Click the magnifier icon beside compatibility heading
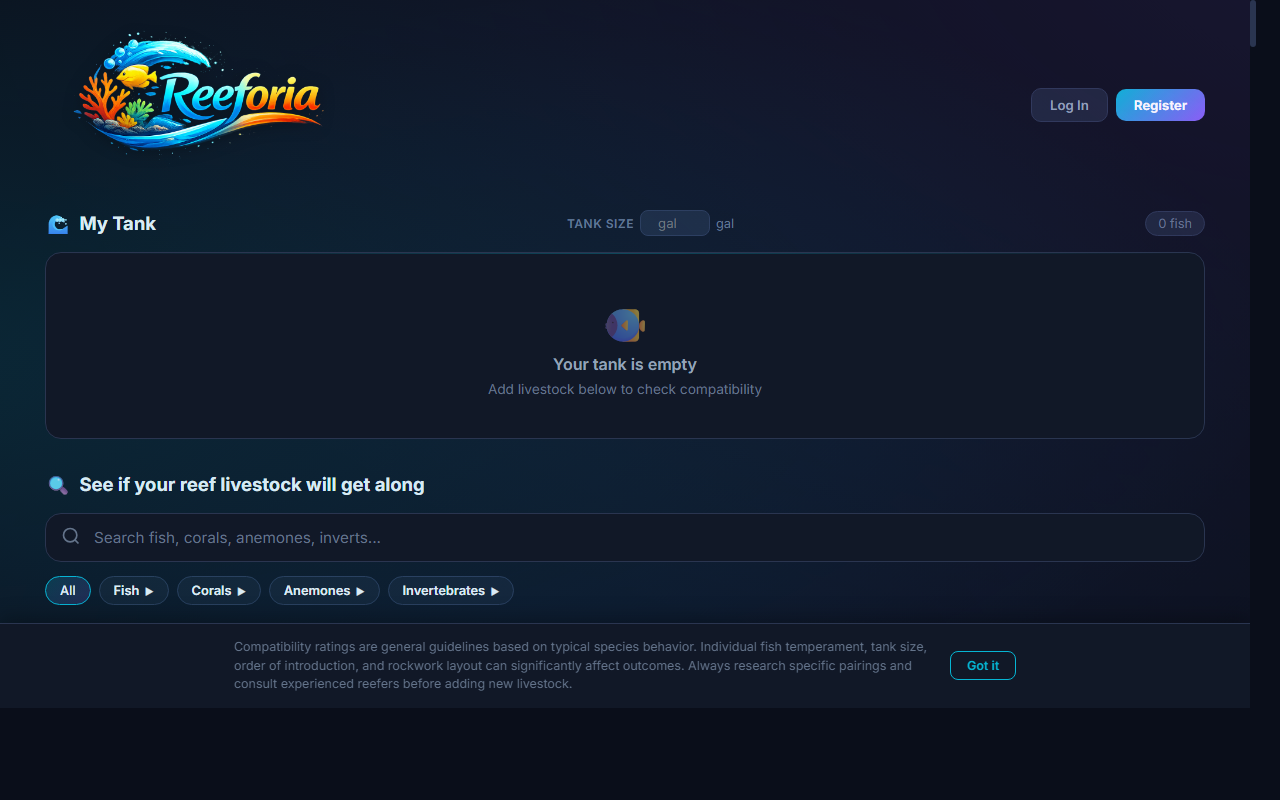Viewport: 1280px width, 800px height. (59, 485)
